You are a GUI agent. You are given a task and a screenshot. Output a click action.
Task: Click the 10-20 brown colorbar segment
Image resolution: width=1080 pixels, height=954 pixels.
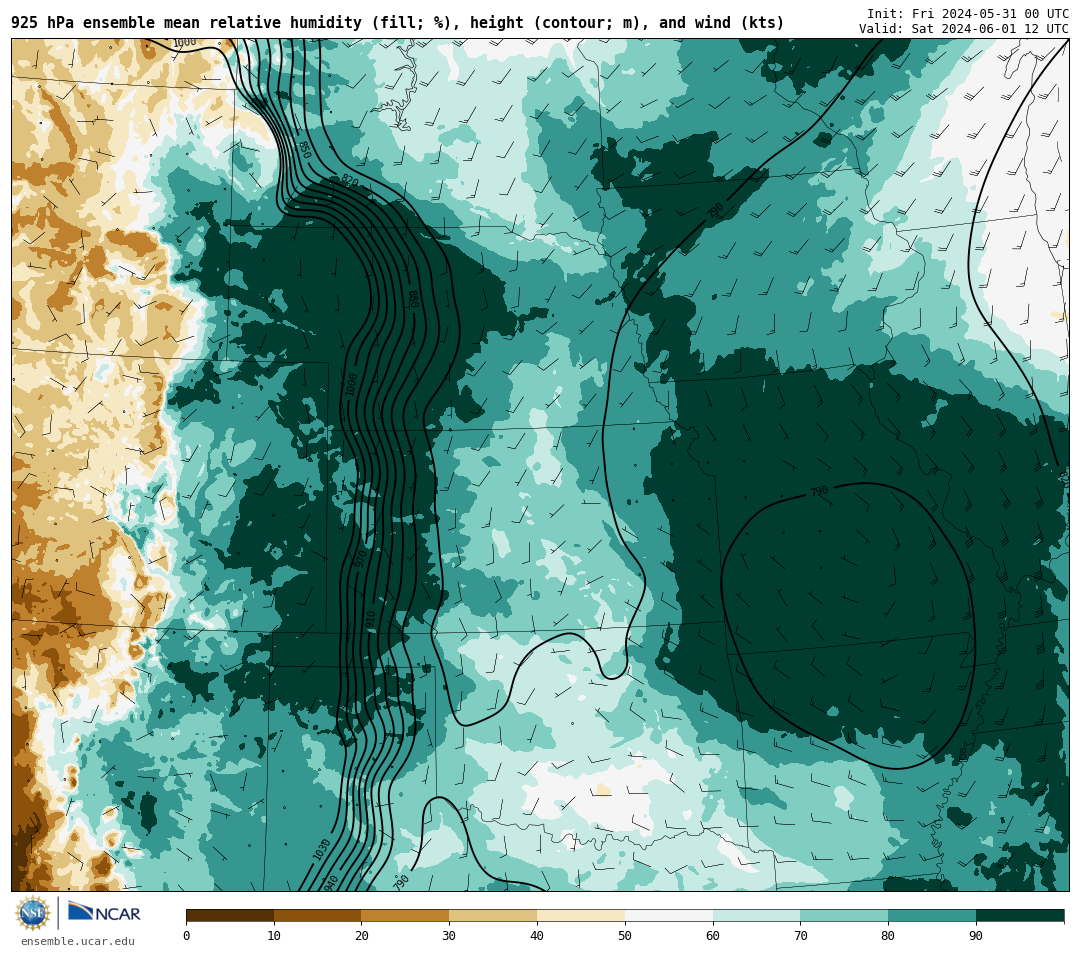click(318, 915)
